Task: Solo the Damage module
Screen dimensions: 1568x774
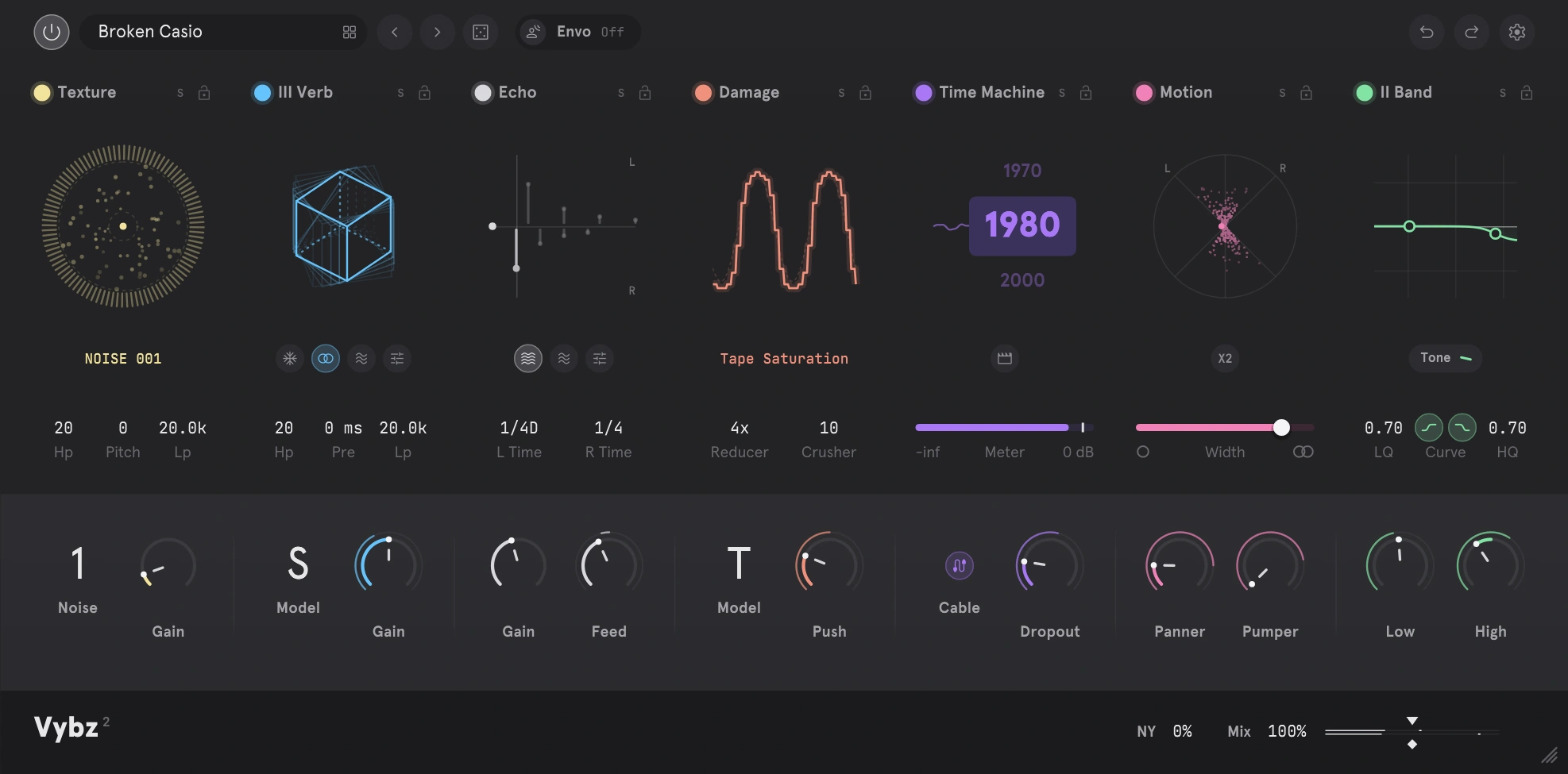Action: [841, 93]
